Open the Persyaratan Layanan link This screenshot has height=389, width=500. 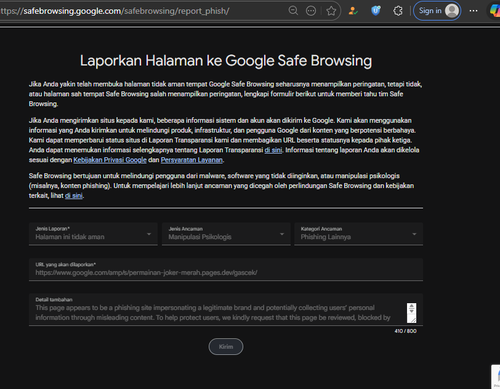(x=192, y=160)
